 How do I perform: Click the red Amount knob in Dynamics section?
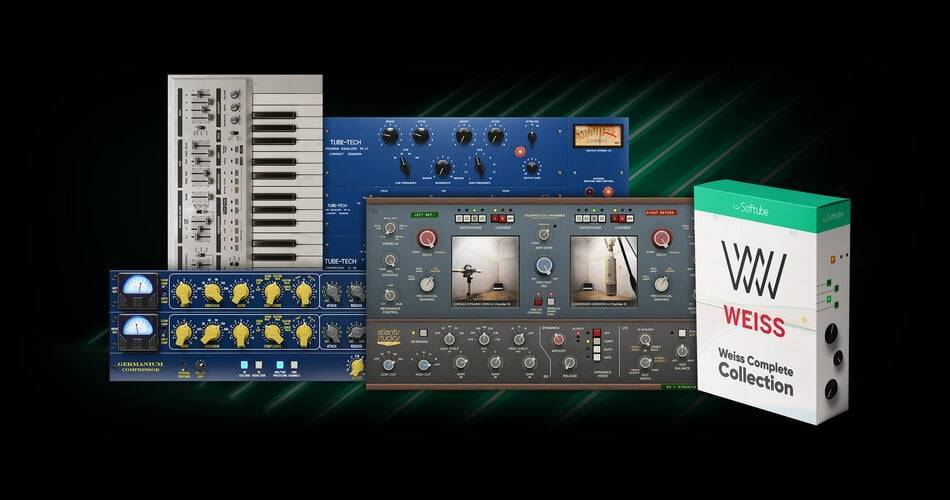[559, 341]
